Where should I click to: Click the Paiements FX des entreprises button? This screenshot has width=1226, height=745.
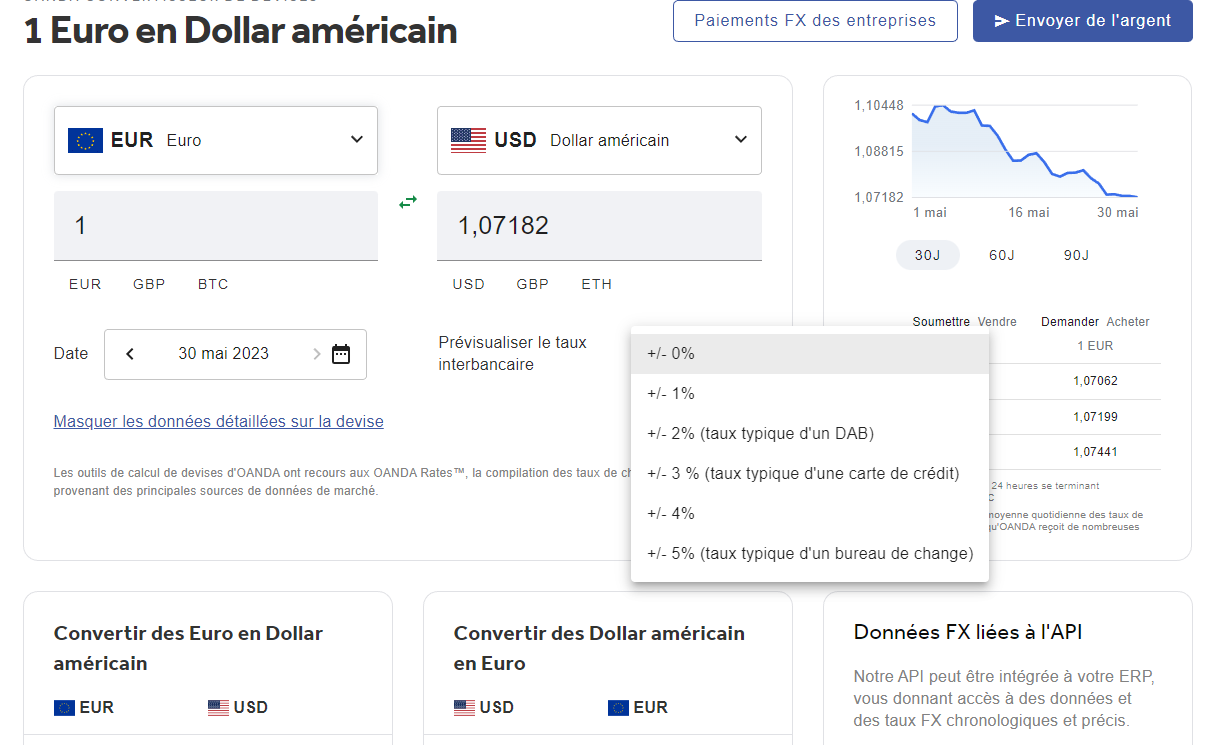tap(815, 20)
